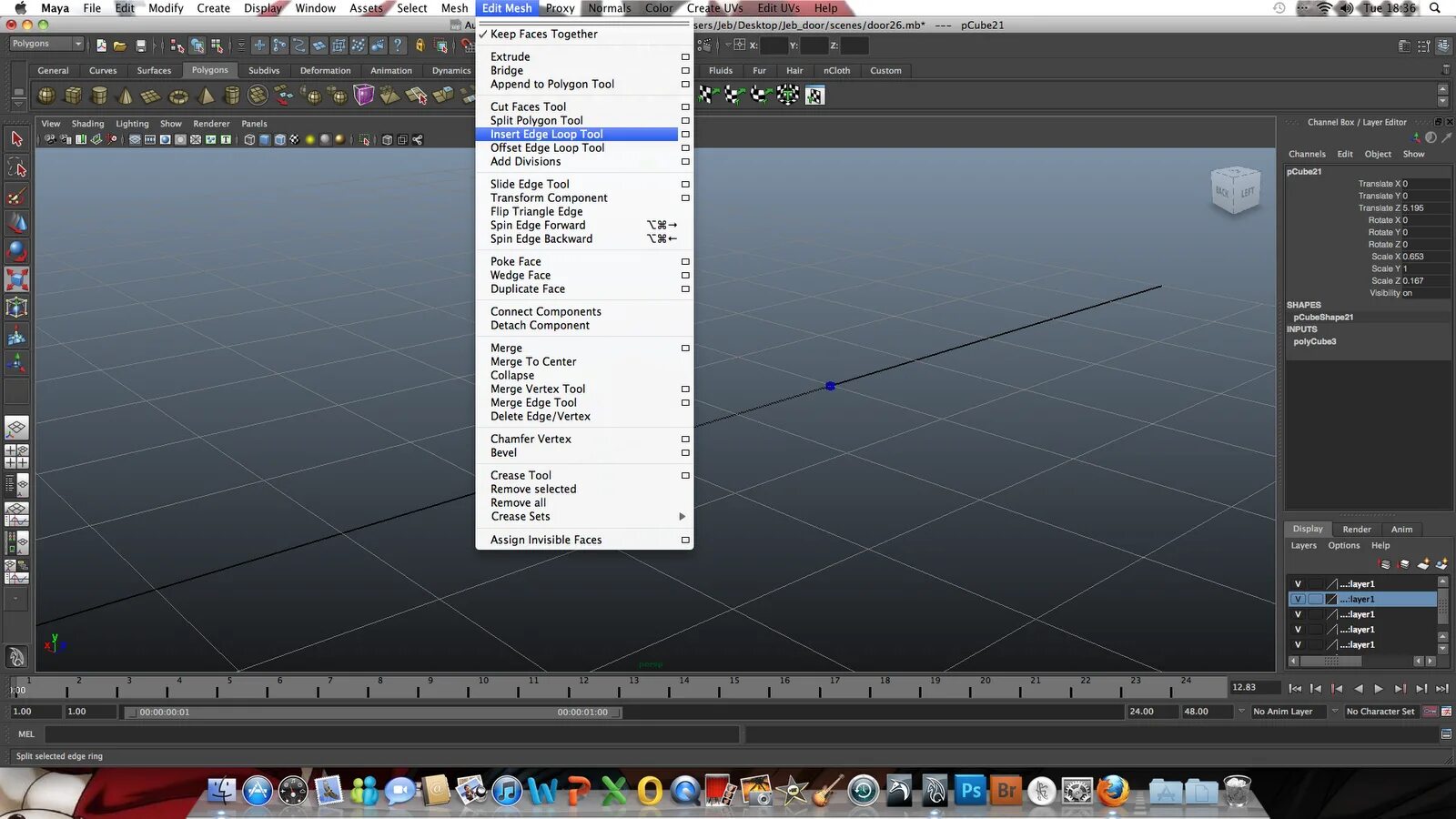Click the purple cube shelf icon
The image size is (1456, 819).
pyautogui.click(x=364, y=95)
